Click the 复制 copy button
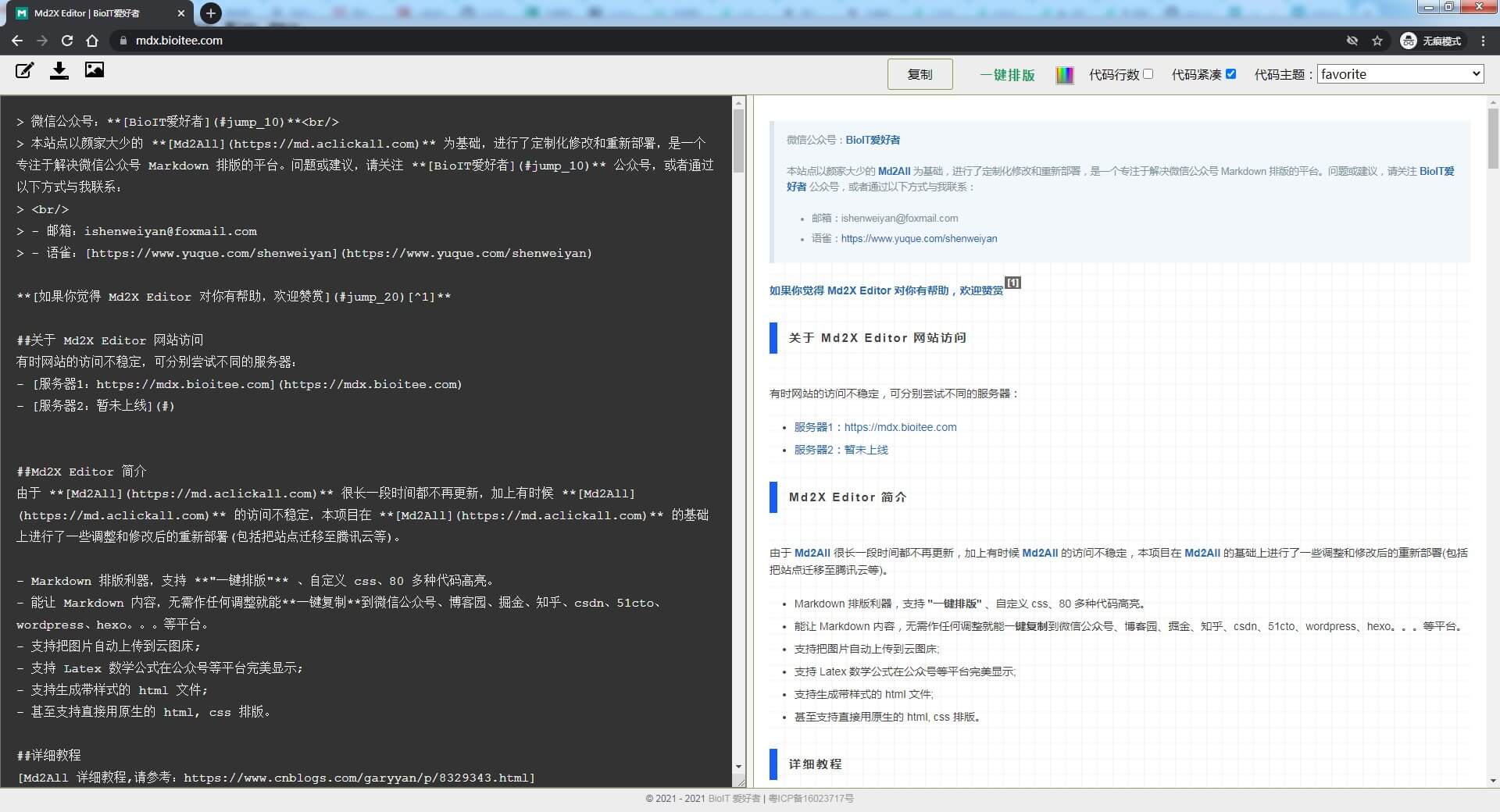This screenshot has height=812, width=1500. click(920, 74)
